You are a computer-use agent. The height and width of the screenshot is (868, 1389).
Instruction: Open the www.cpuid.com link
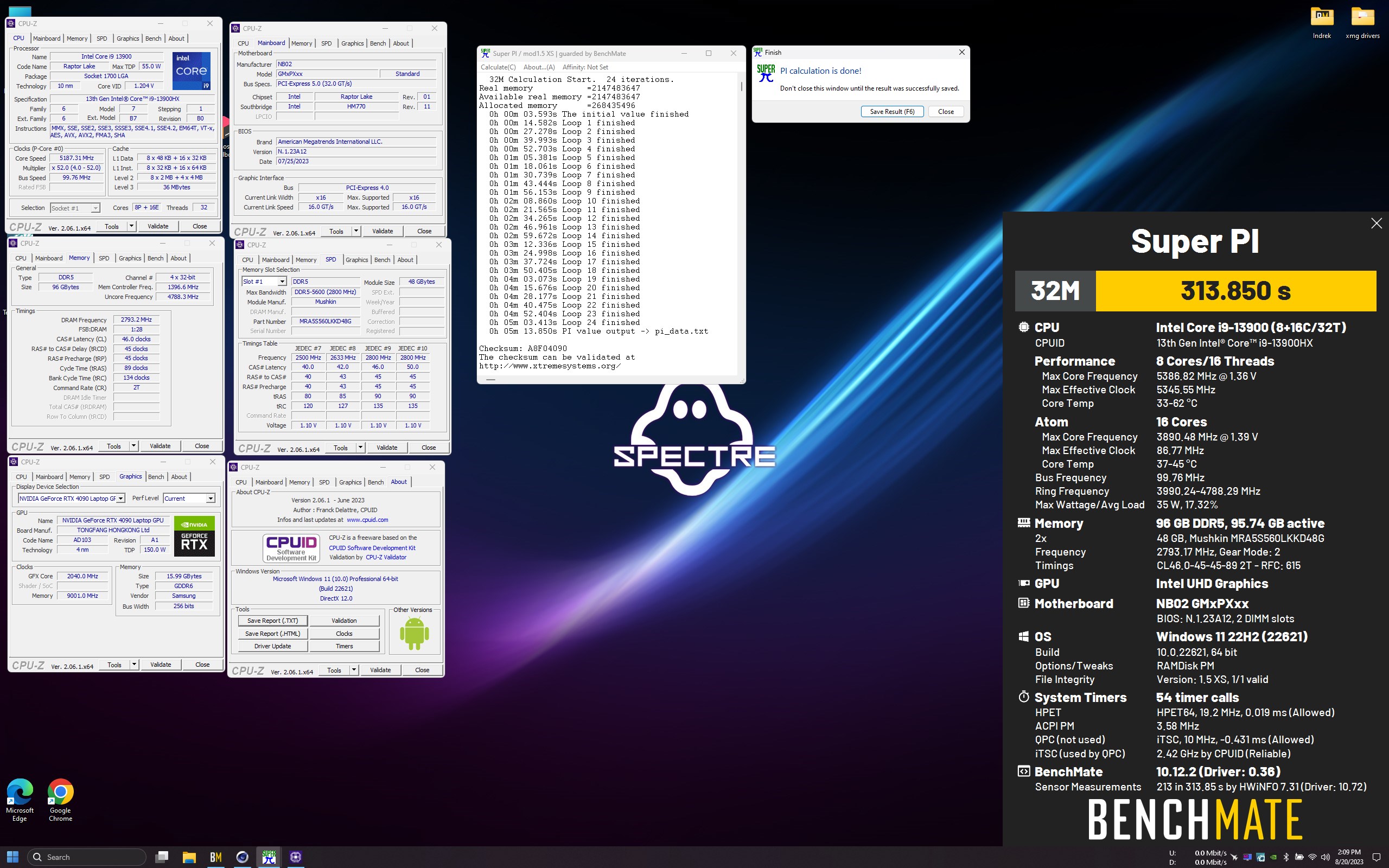point(367,520)
